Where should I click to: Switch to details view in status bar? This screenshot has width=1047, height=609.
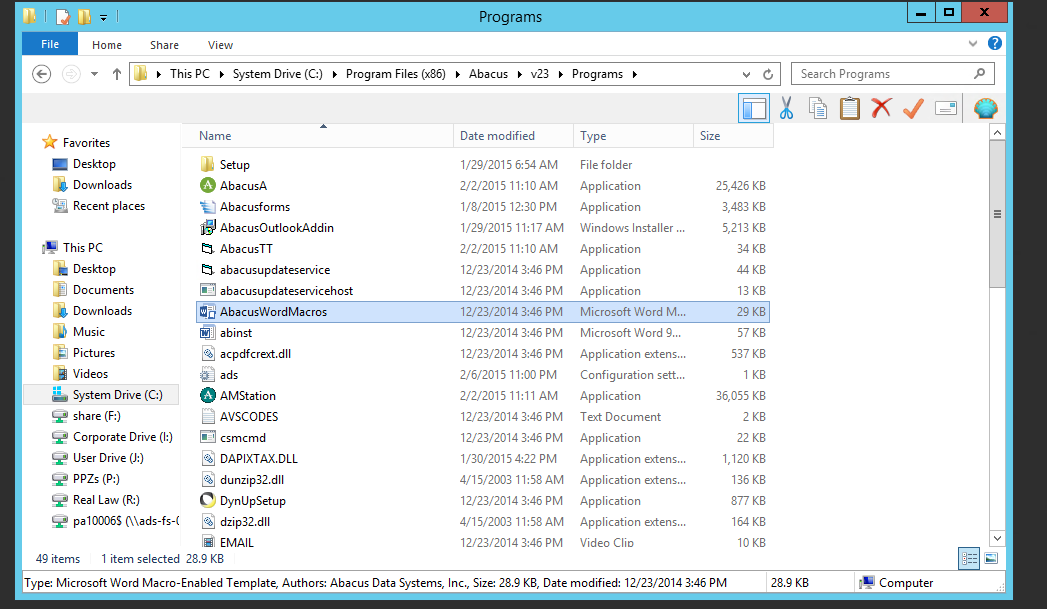pyautogui.click(x=969, y=558)
